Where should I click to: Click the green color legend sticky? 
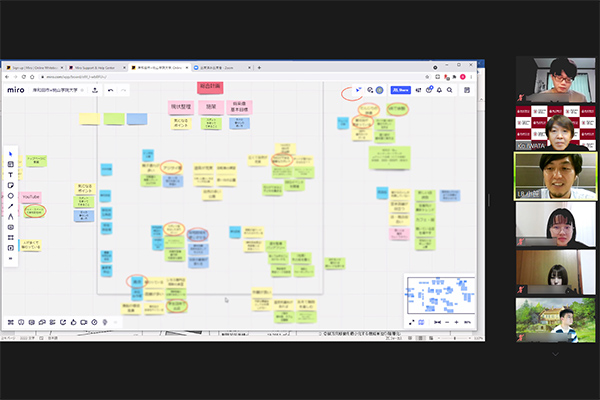tap(114, 119)
